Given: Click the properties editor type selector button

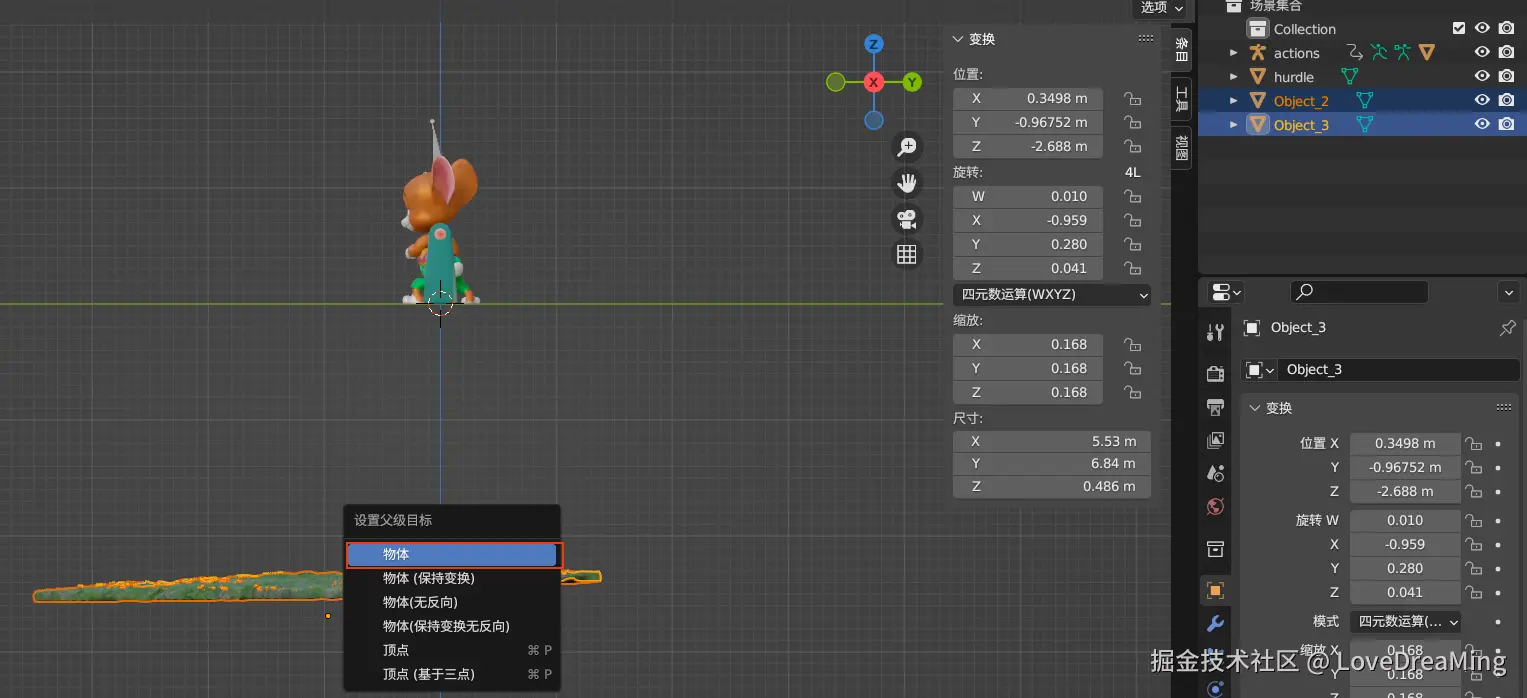Looking at the screenshot, I should [1225, 292].
